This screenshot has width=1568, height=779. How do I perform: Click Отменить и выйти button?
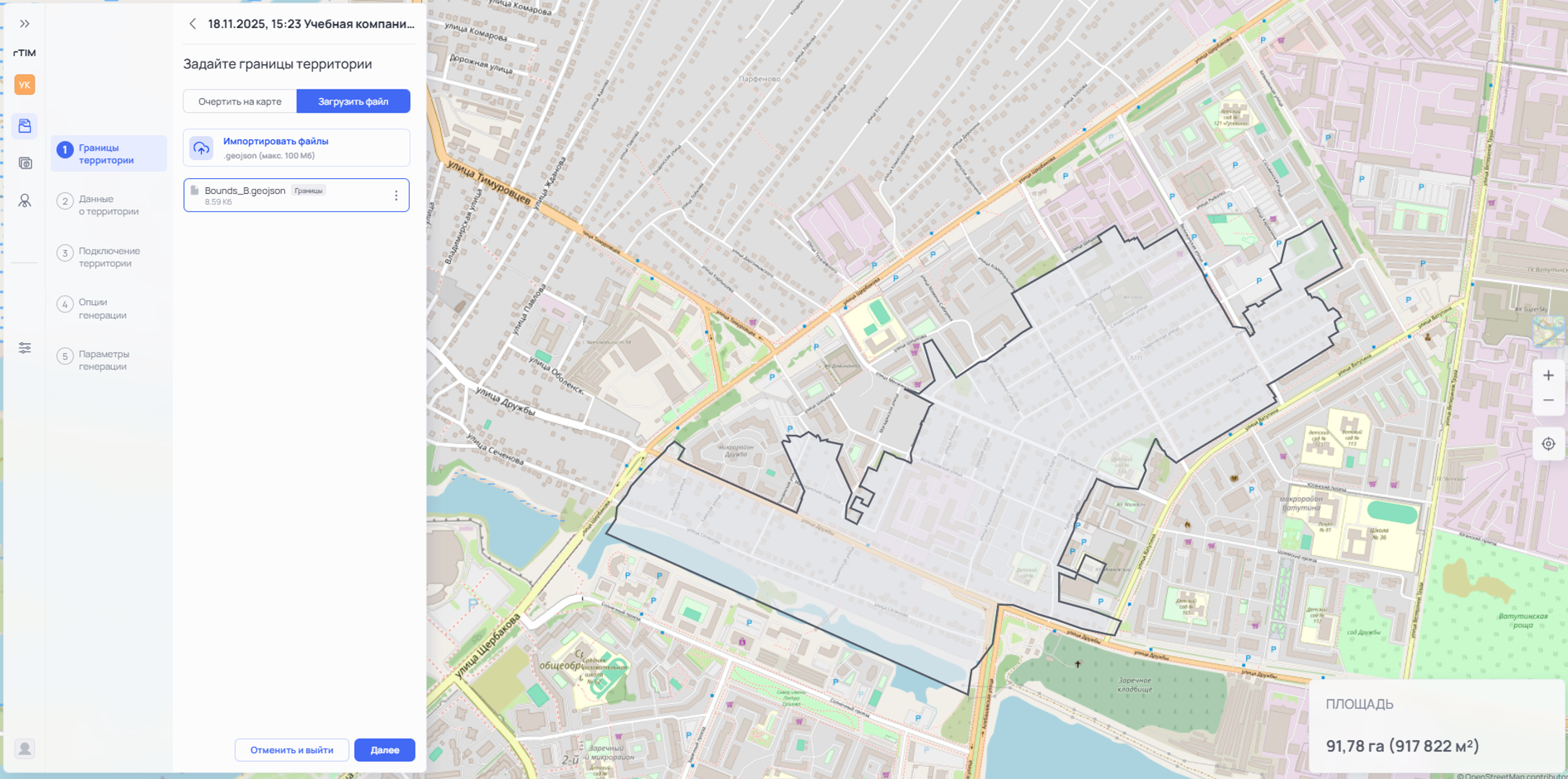coord(291,750)
